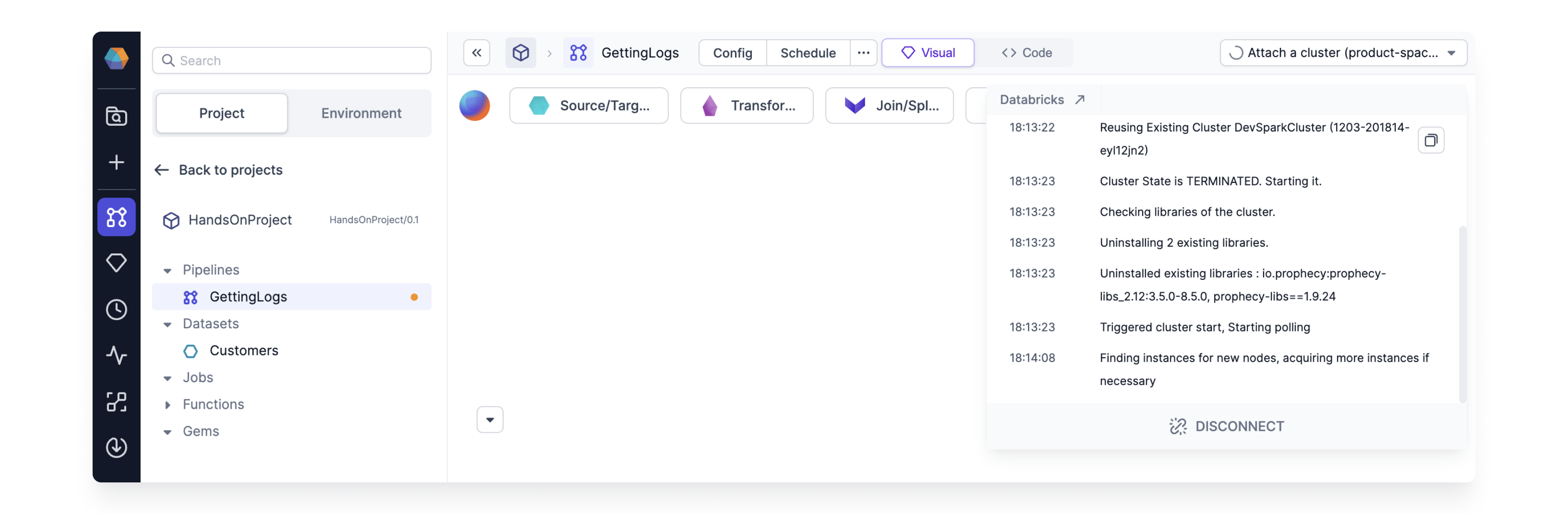
Task: Open the project browser search icon in sidebar
Action: click(x=117, y=117)
